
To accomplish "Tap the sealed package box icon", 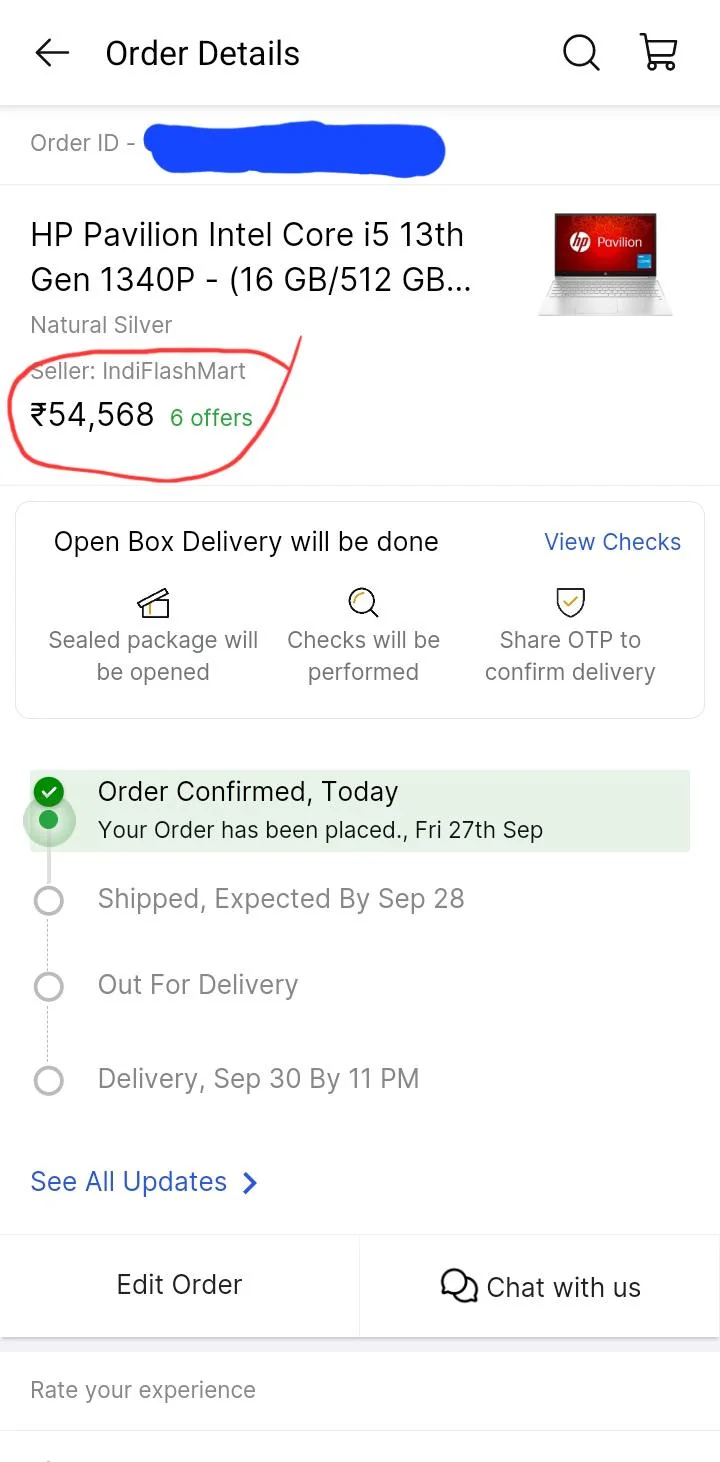I will [x=153, y=602].
